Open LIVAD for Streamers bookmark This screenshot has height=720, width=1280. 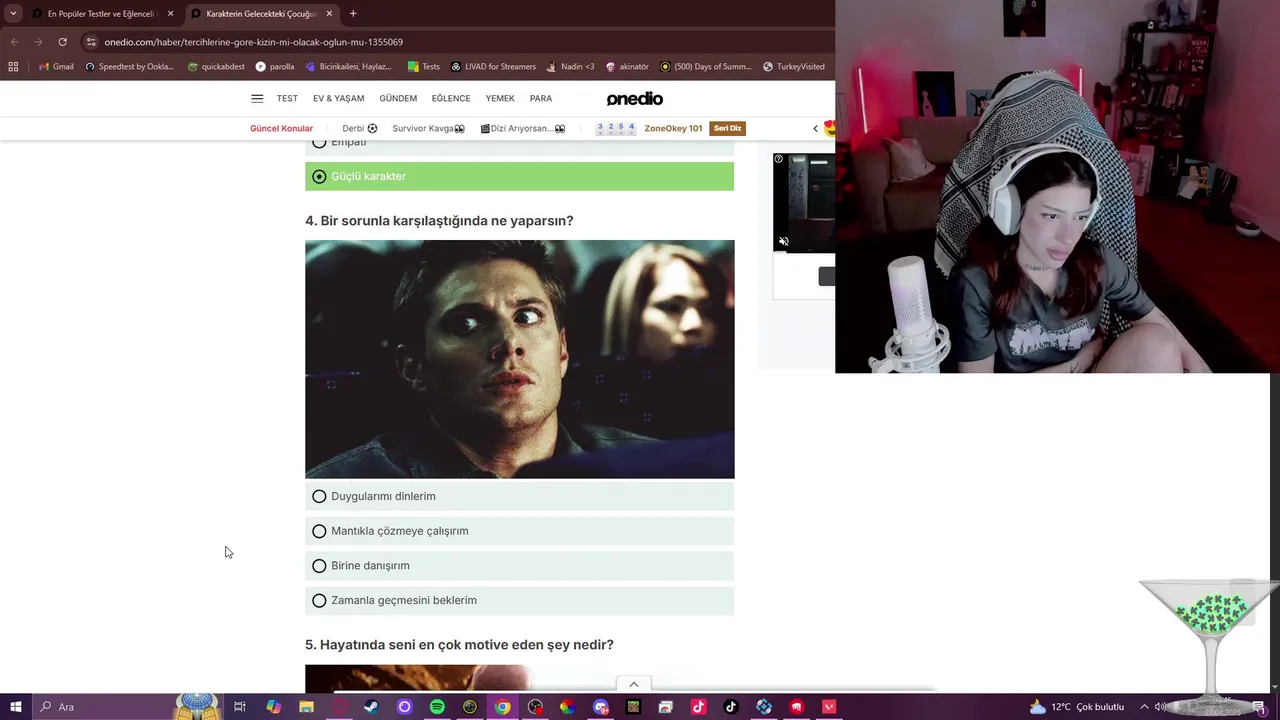(494, 67)
